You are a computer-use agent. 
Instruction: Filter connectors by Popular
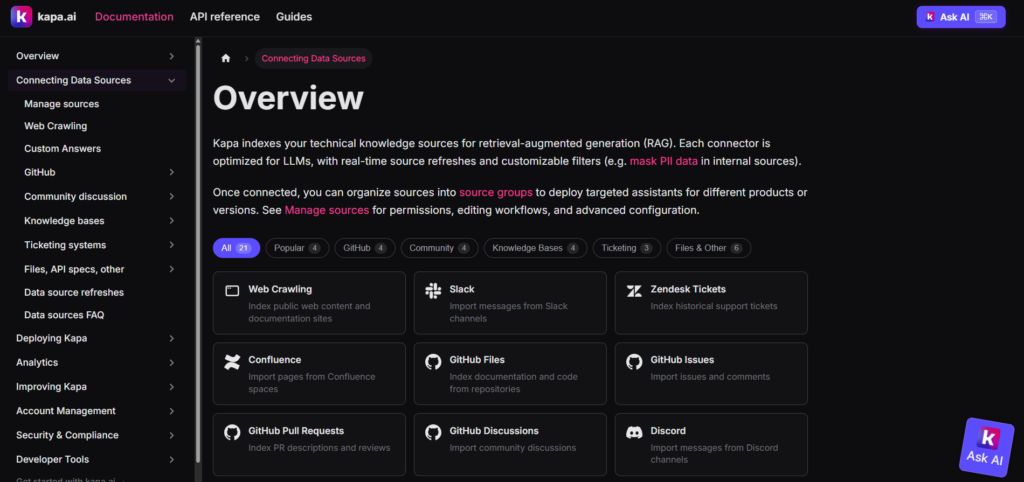[296, 248]
